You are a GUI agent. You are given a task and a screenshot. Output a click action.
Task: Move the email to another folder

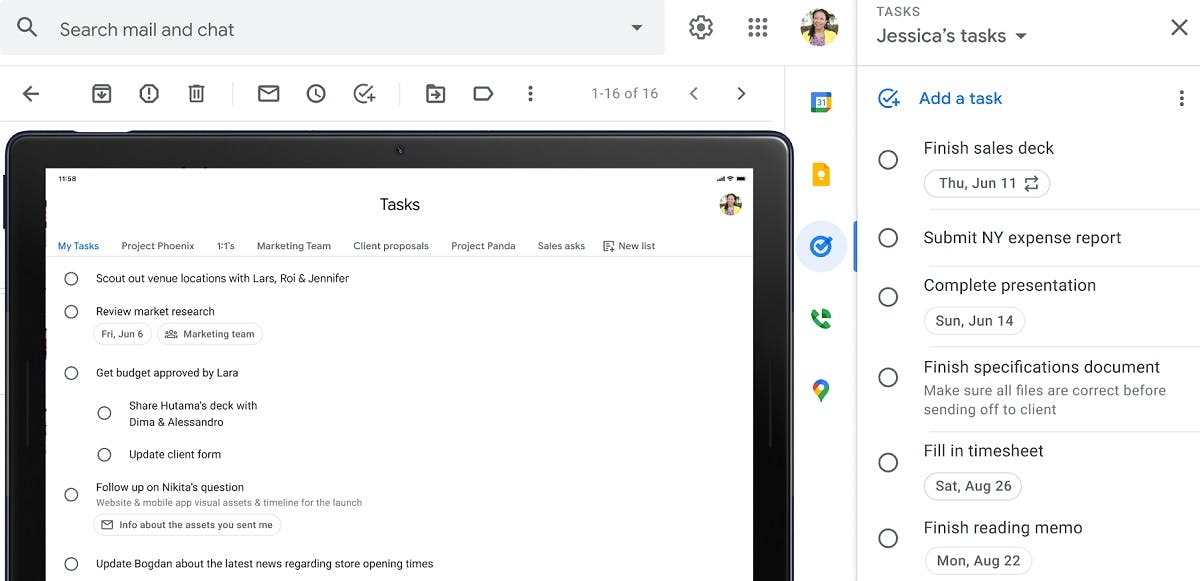tap(435, 93)
